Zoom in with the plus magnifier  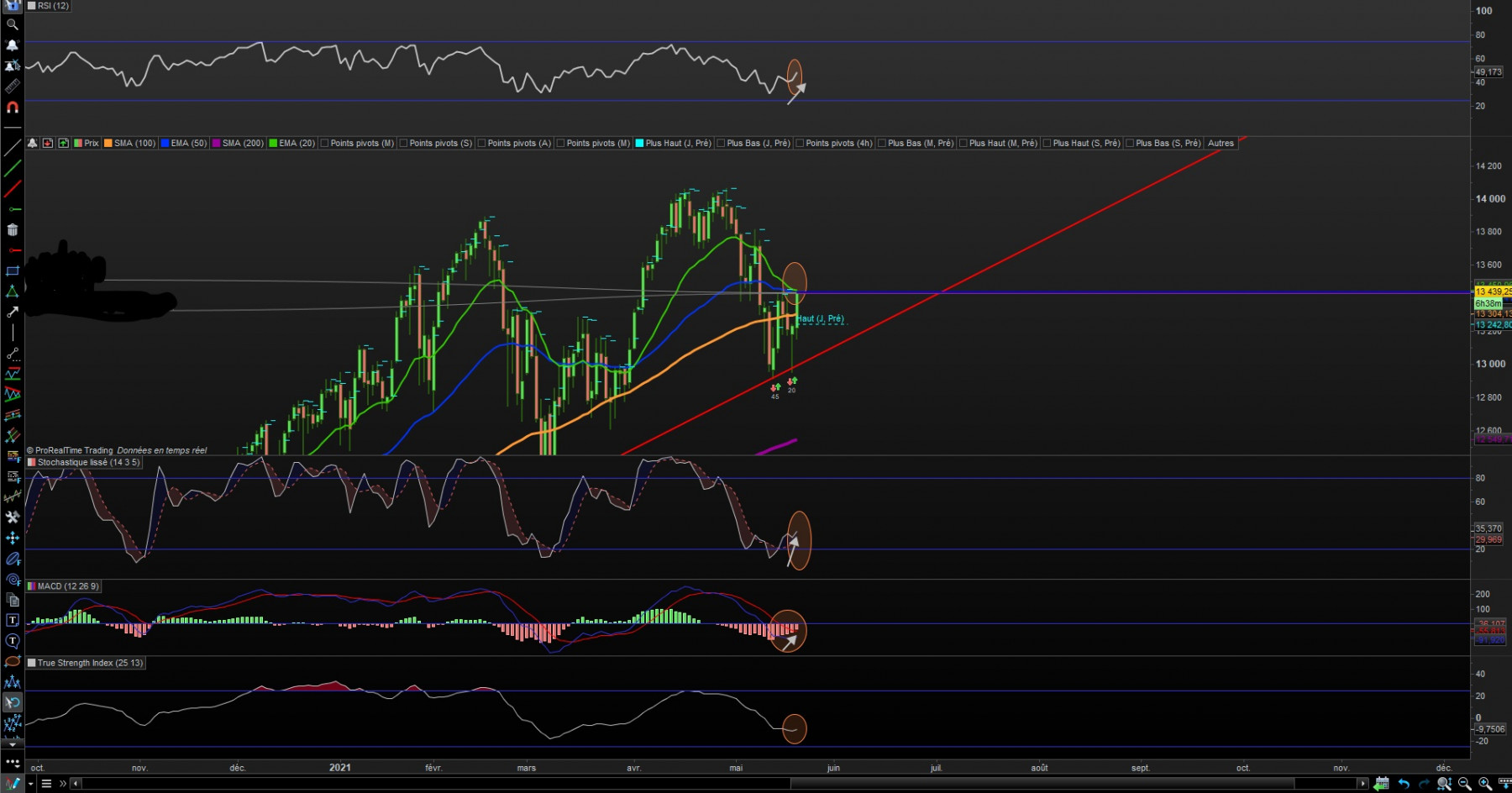(1485, 783)
